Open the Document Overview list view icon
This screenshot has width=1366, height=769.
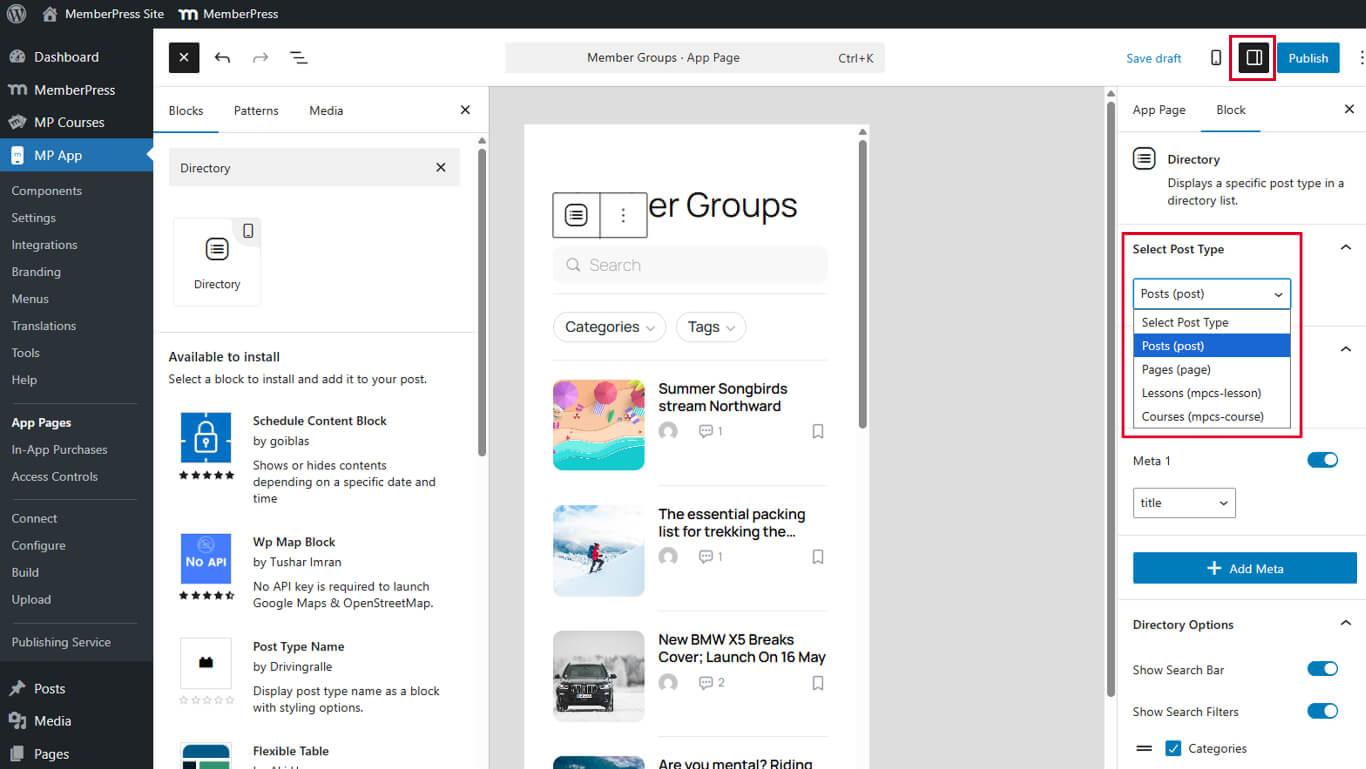click(x=298, y=58)
